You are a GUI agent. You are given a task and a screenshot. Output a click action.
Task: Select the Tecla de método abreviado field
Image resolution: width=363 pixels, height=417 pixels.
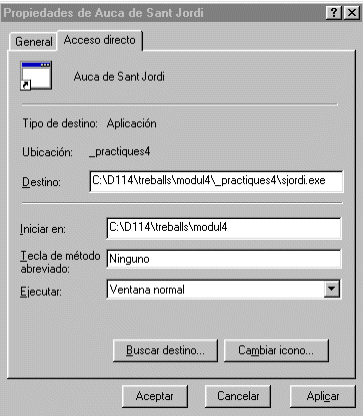click(x=224, y=259)
